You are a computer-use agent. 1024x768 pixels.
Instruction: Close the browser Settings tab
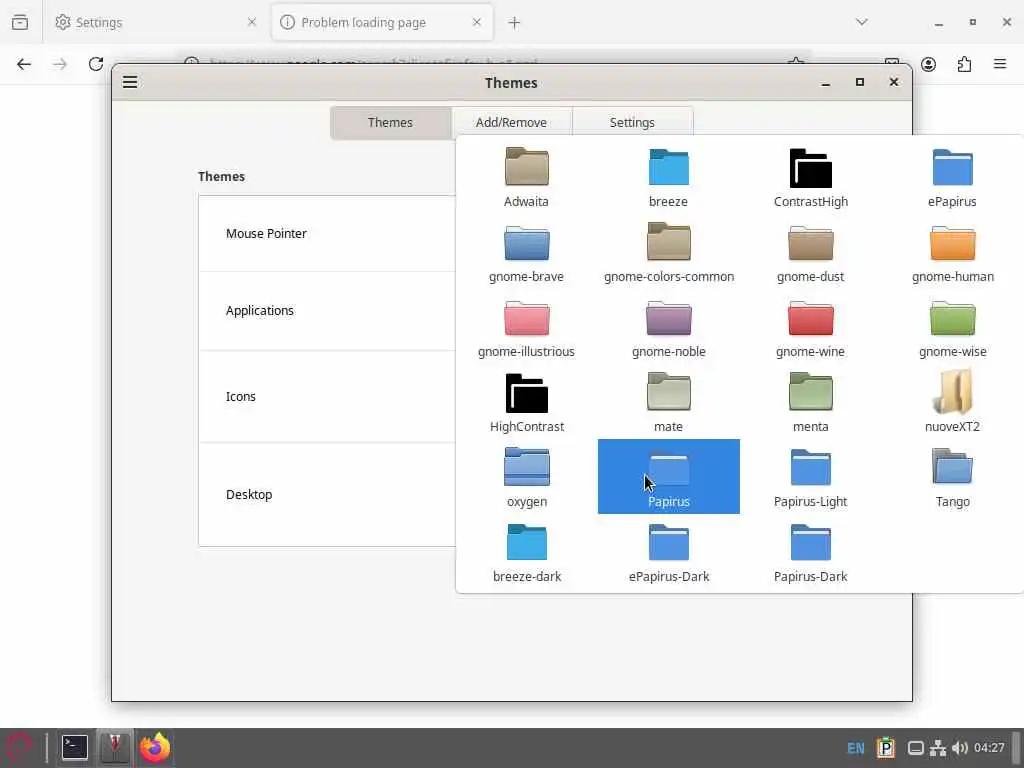[x=252, y=22]
